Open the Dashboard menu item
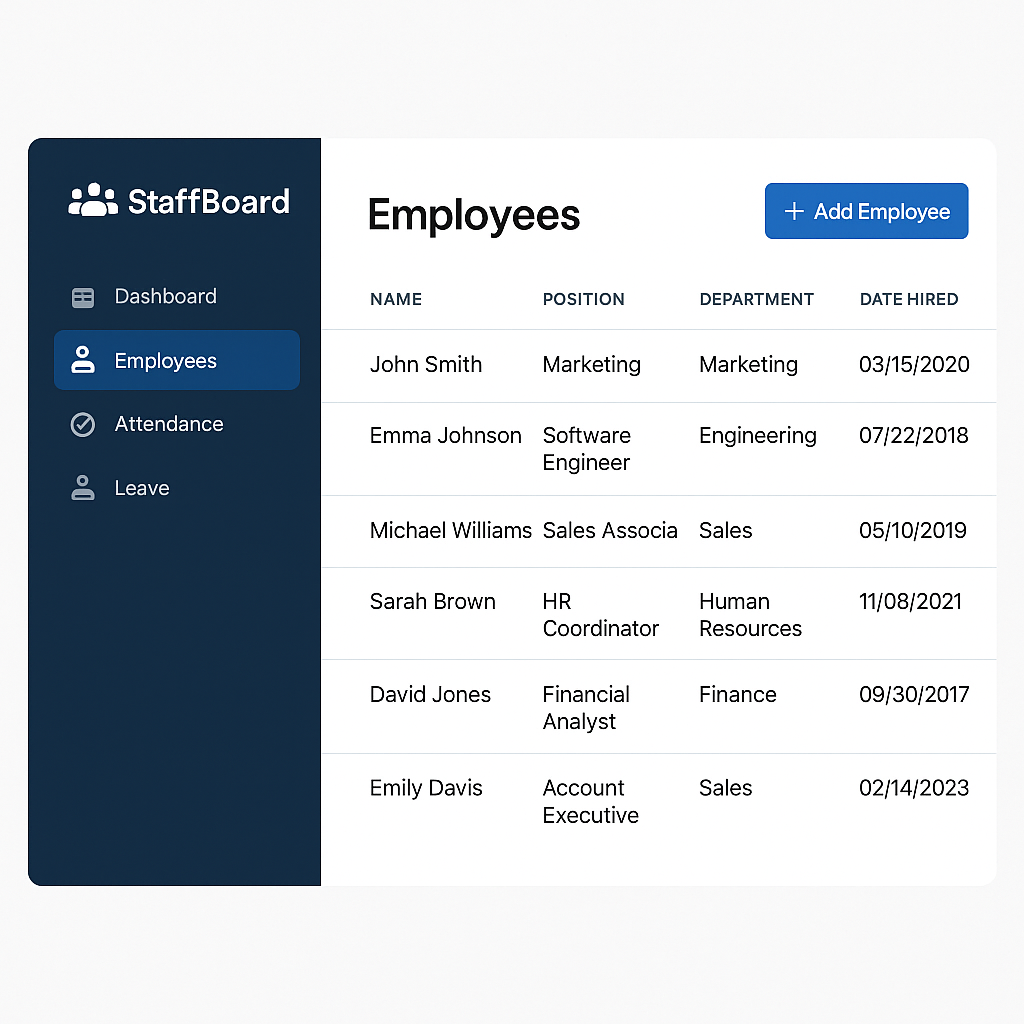The width and height of the screenshot is (1024, 1024). (x=165, y=297)
